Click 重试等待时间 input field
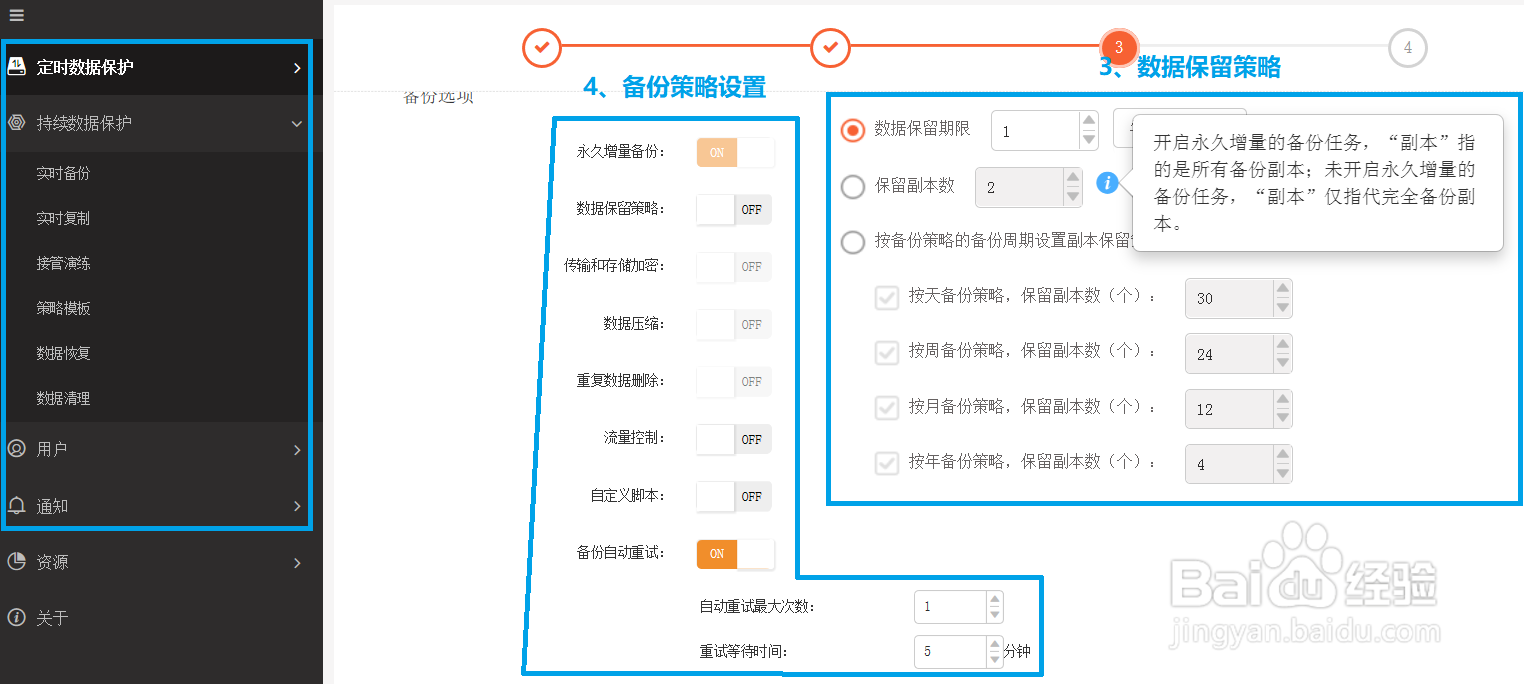 pyautogui.click(x=950, y=651)
